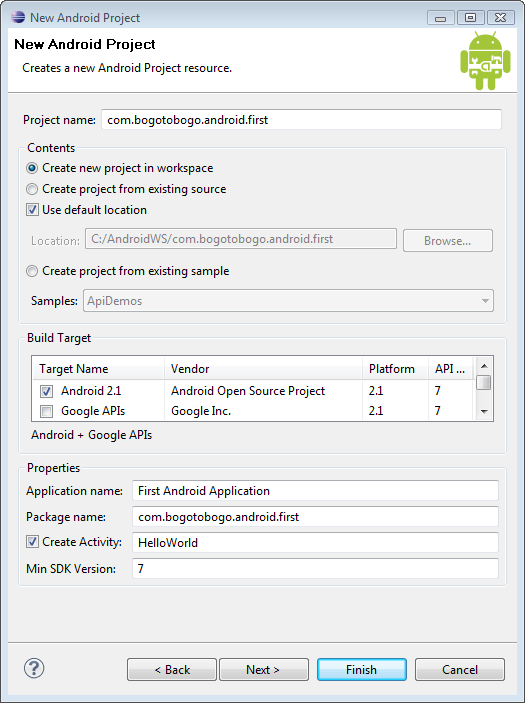Click the Target Name column header
This screenshot has height=703, width=525.
[98, 369]
